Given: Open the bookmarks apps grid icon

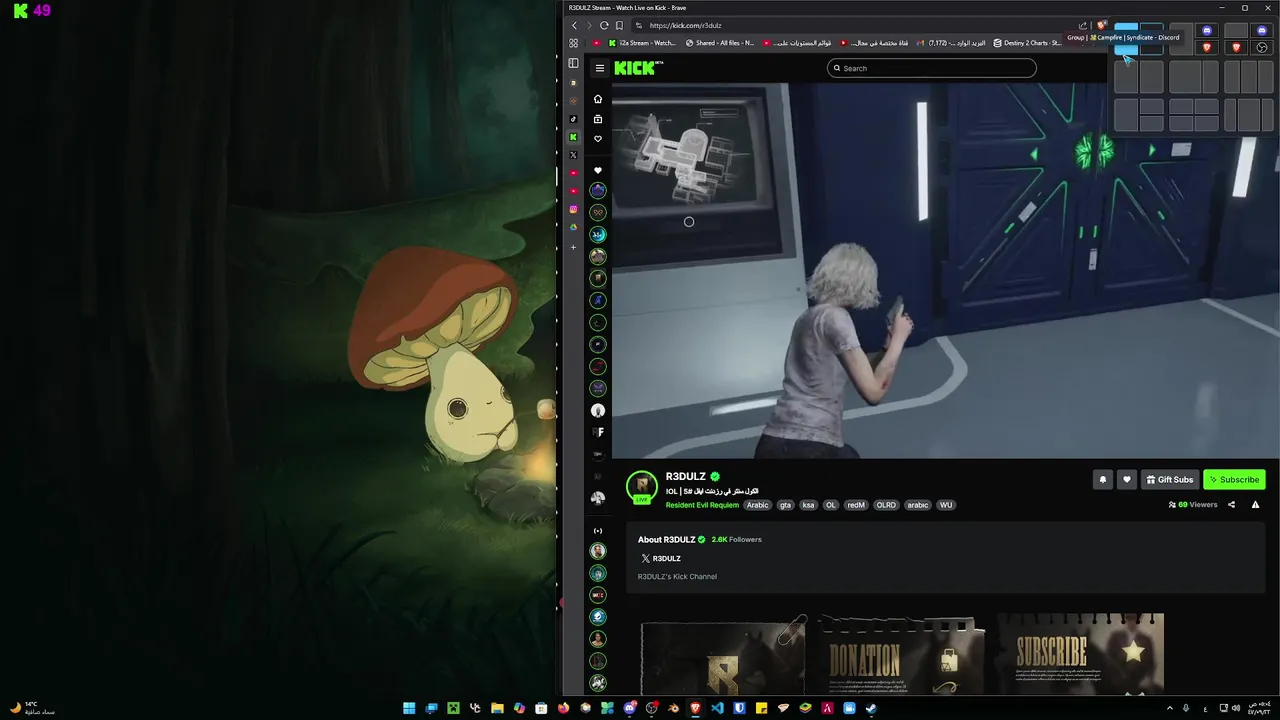Looking at the screenshot, I should (x=573, y=43).
